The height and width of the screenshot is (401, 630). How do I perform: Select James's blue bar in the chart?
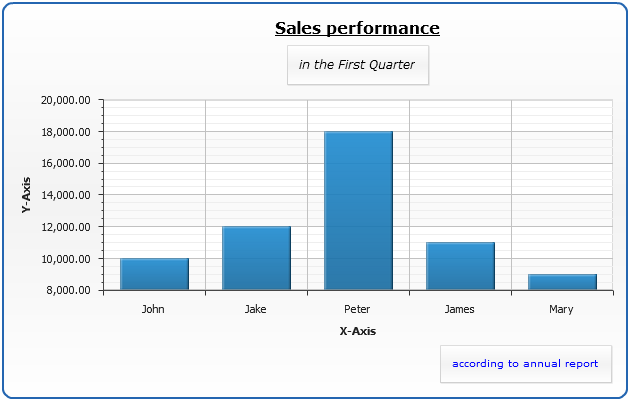(x=460, y=267)
